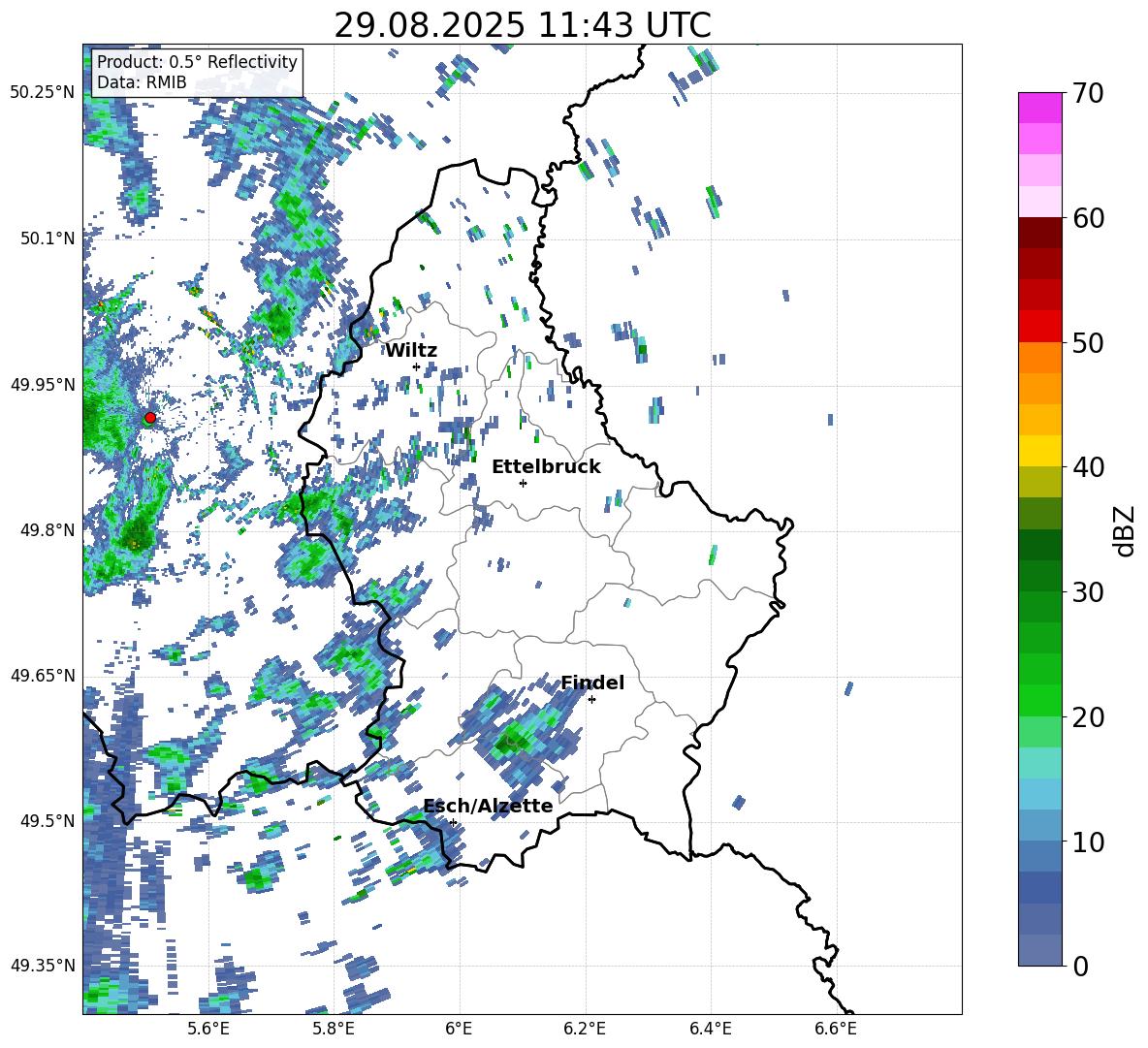Screen dimensions: 1148x1048
Task: Click the 49.5°N latitude label
Action: click(x=48, y=821)
